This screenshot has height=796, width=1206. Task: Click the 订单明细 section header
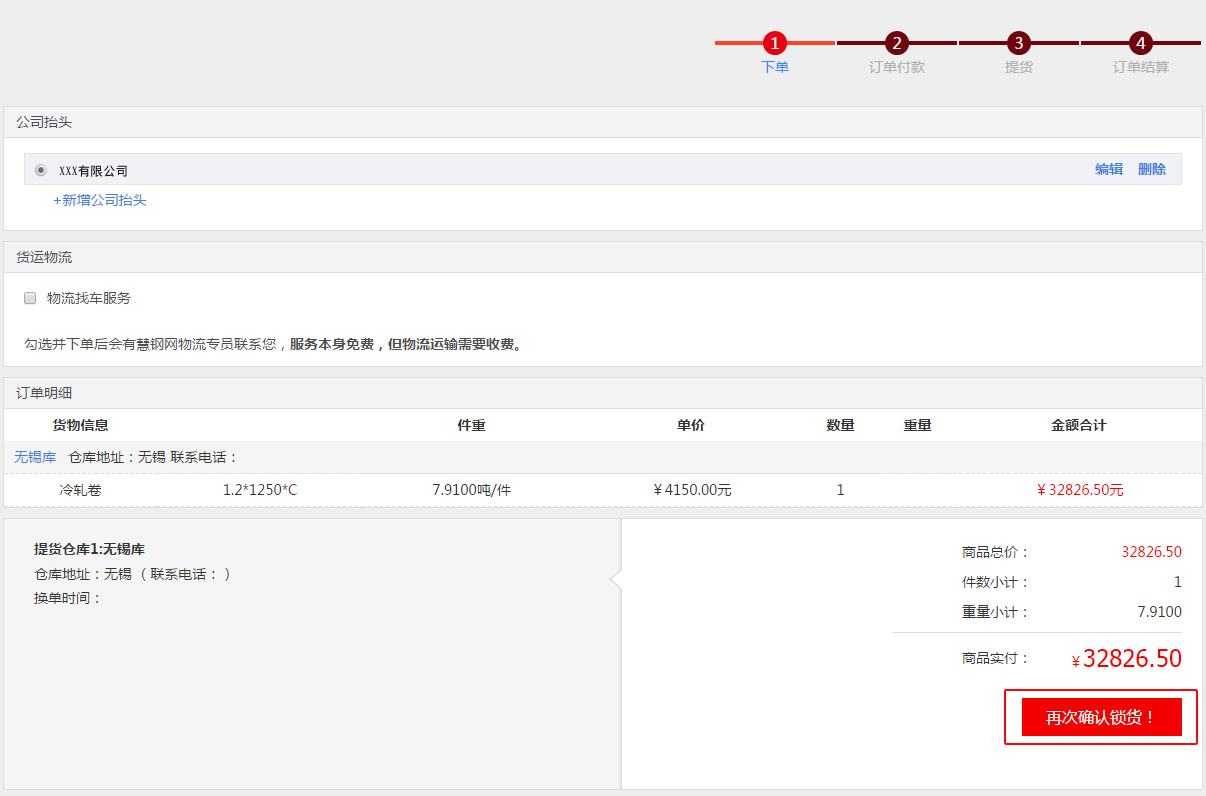click(x=44, y=393)
